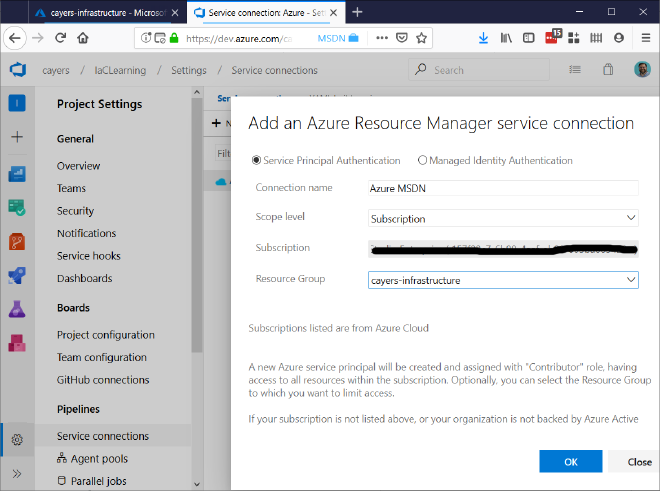The width and height of the screenshot is (660, 491).
Task: Open the Scope level dropdown
Action: point(503,218)
